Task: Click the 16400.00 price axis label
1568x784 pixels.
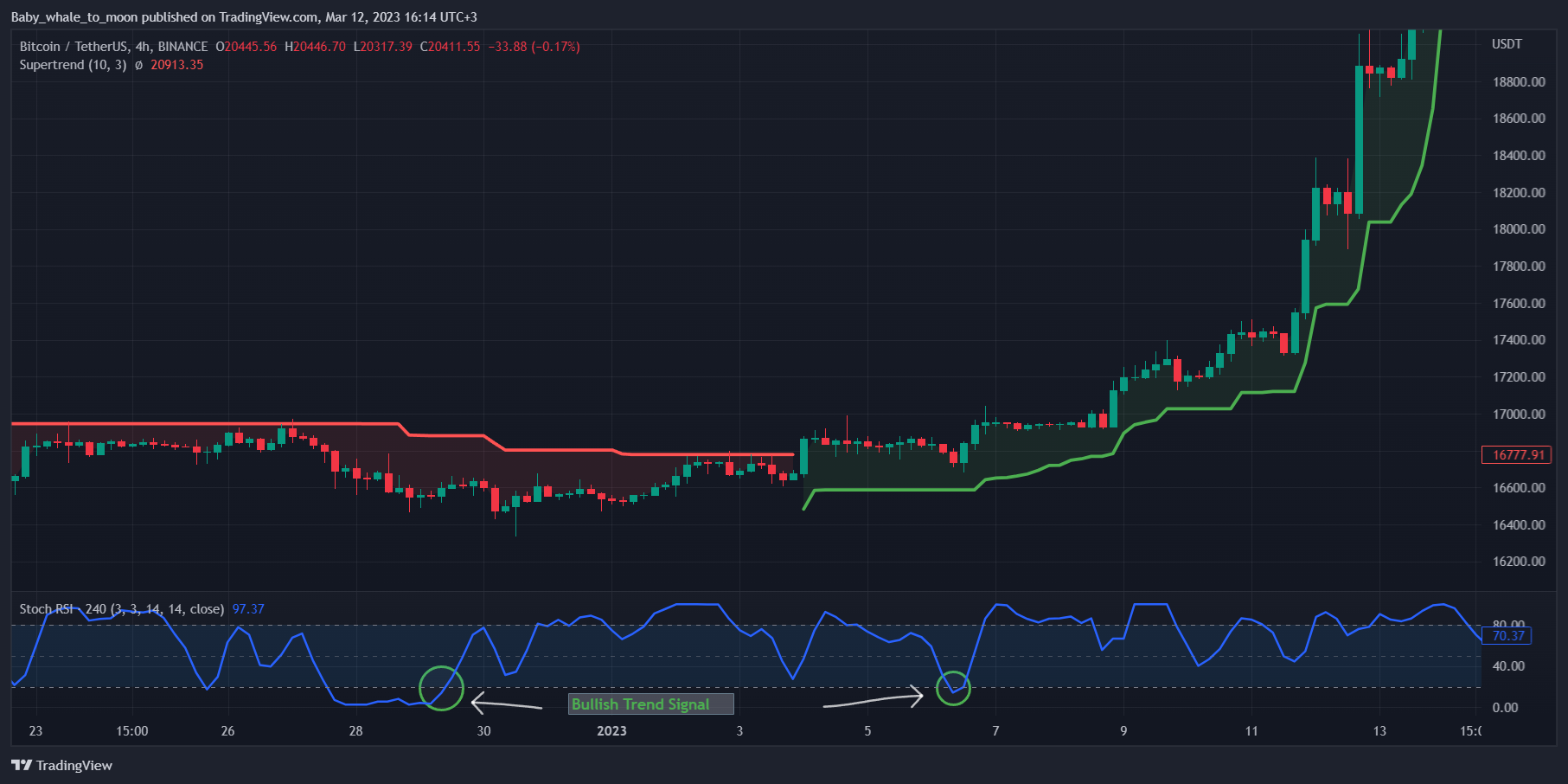Action: (x=1519, y=525)
